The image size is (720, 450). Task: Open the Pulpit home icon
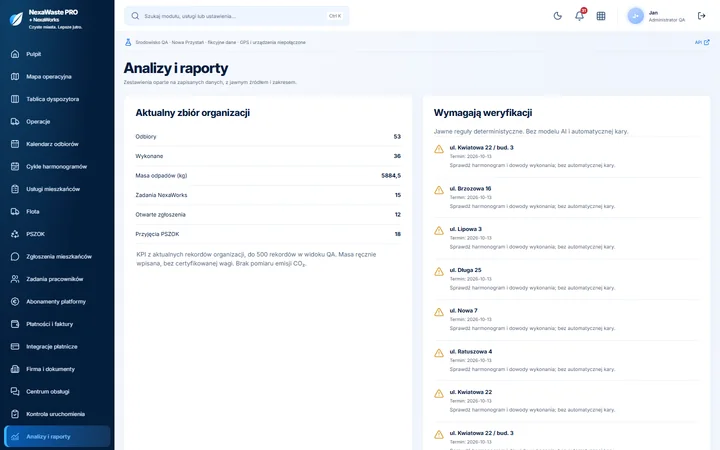click(15, 54)
